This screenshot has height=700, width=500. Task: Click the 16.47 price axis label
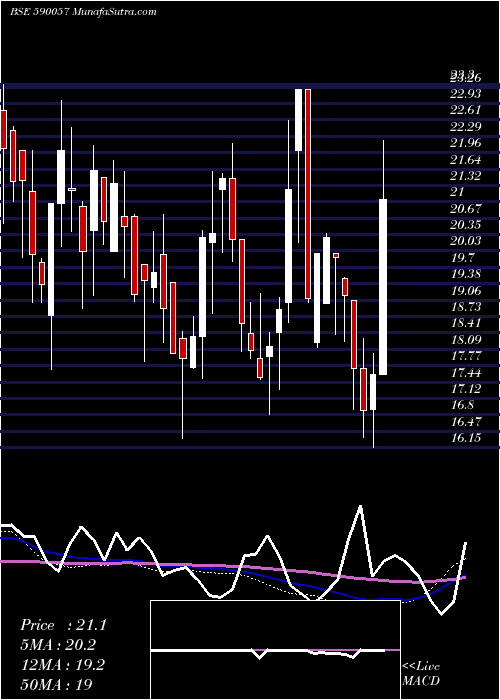(466, 421)
